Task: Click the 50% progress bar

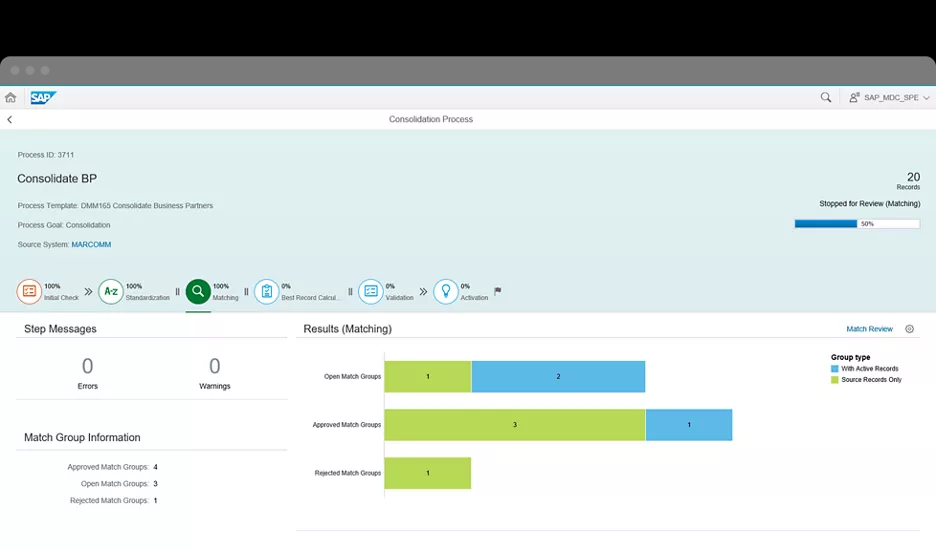Action: 857,224
